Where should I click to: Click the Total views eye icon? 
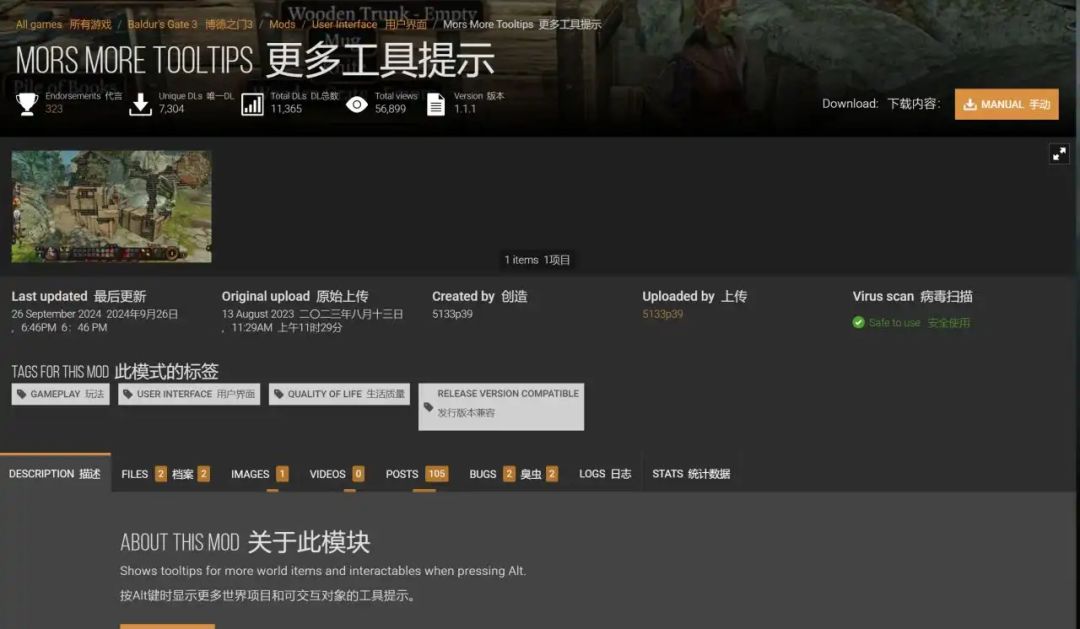357,104
